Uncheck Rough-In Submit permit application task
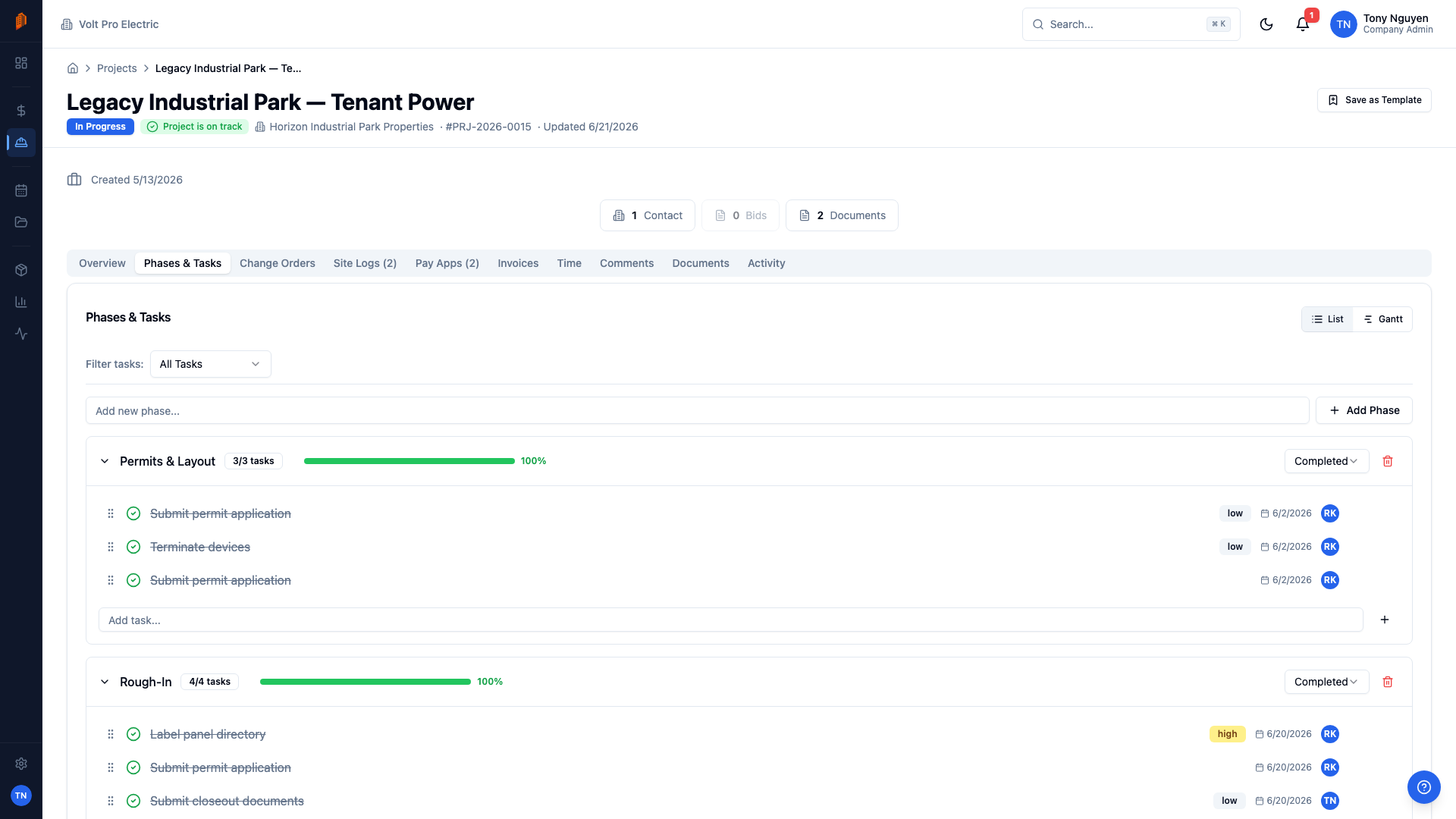 (x=133, y=767)
